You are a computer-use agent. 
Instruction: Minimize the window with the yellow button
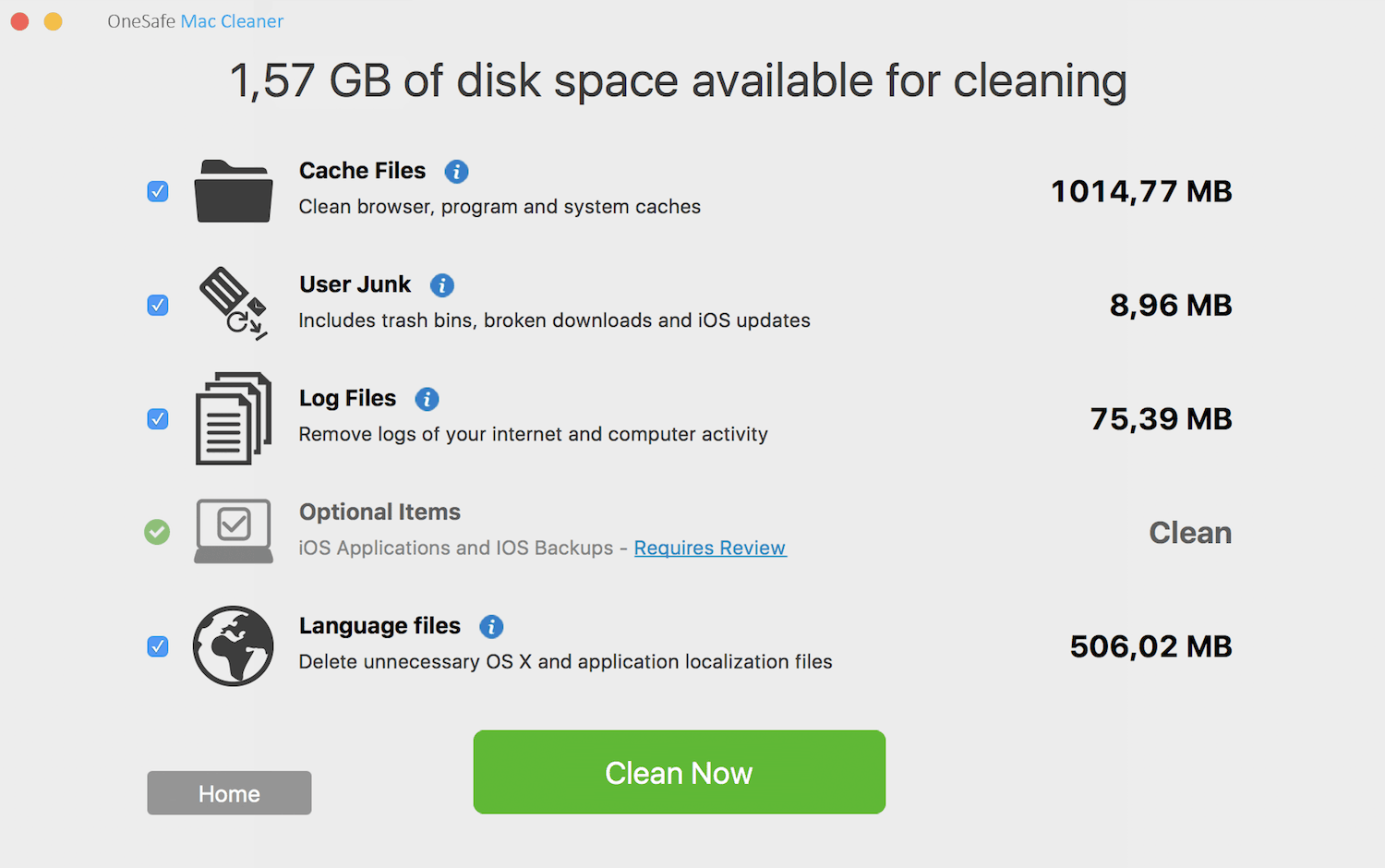click(x=53, y=20)
